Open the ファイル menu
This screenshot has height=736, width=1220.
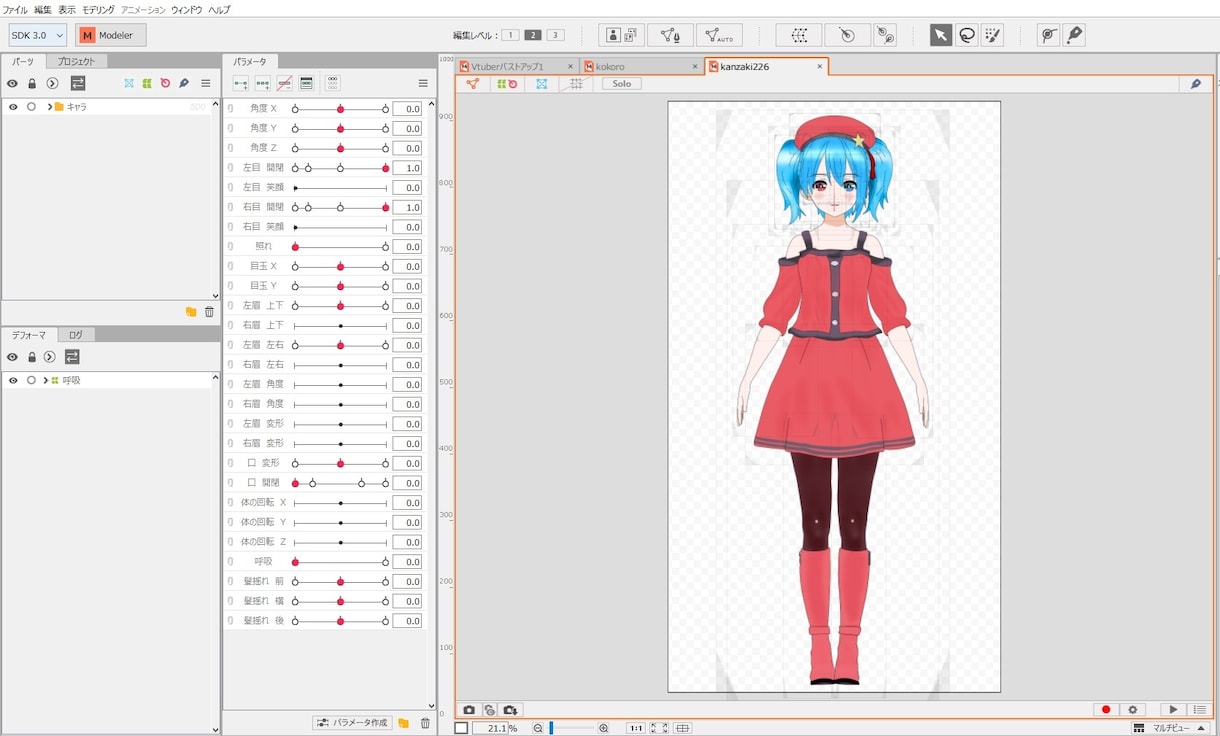click(15, 9)
